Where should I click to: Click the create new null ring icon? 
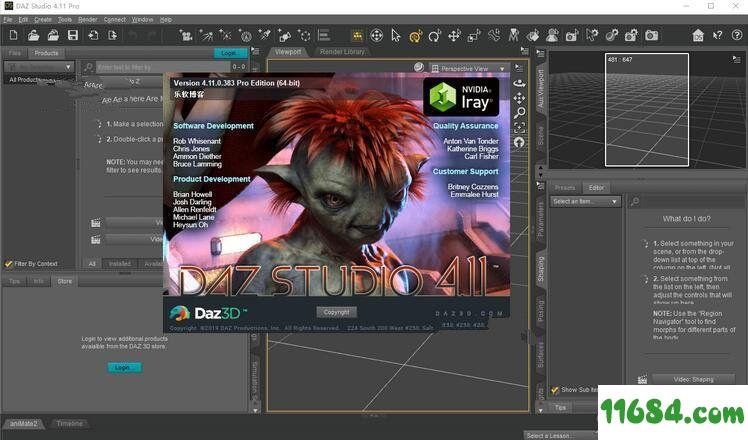(304, 36)
